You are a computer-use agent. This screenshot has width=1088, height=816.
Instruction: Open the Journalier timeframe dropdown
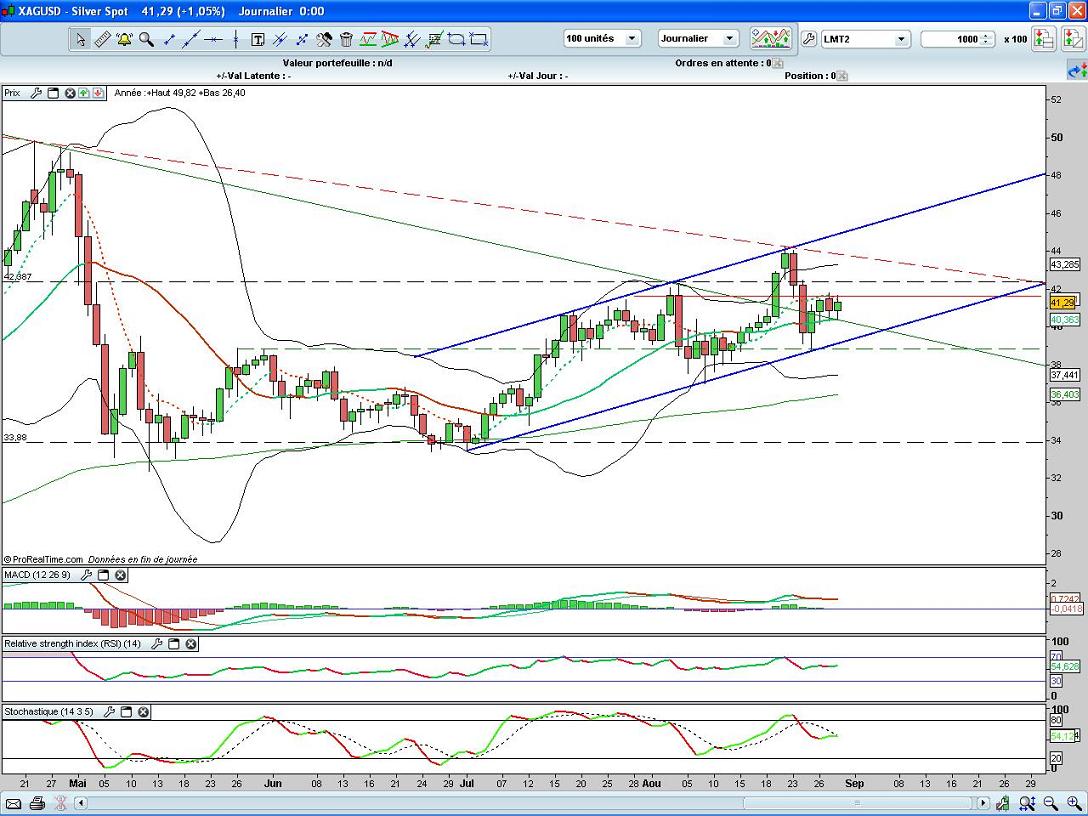pyautogui.click(x=729, y=39)
